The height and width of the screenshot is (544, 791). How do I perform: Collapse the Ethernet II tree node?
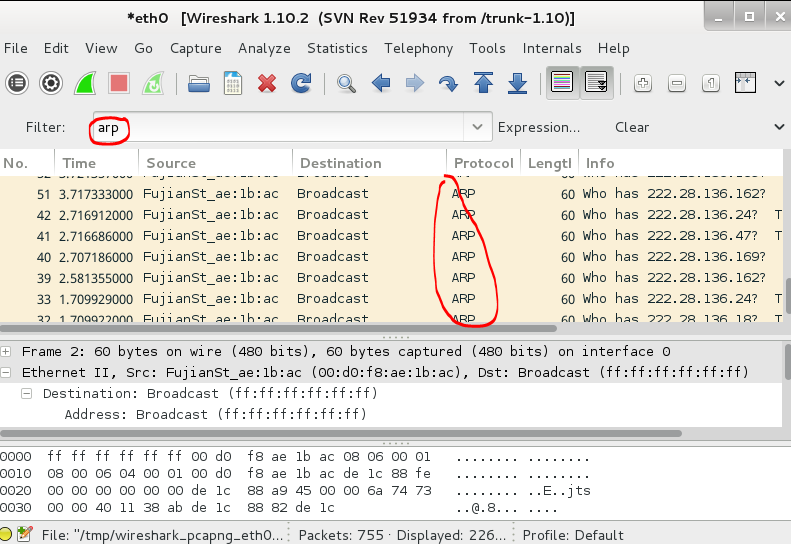[x=6, y=372]
